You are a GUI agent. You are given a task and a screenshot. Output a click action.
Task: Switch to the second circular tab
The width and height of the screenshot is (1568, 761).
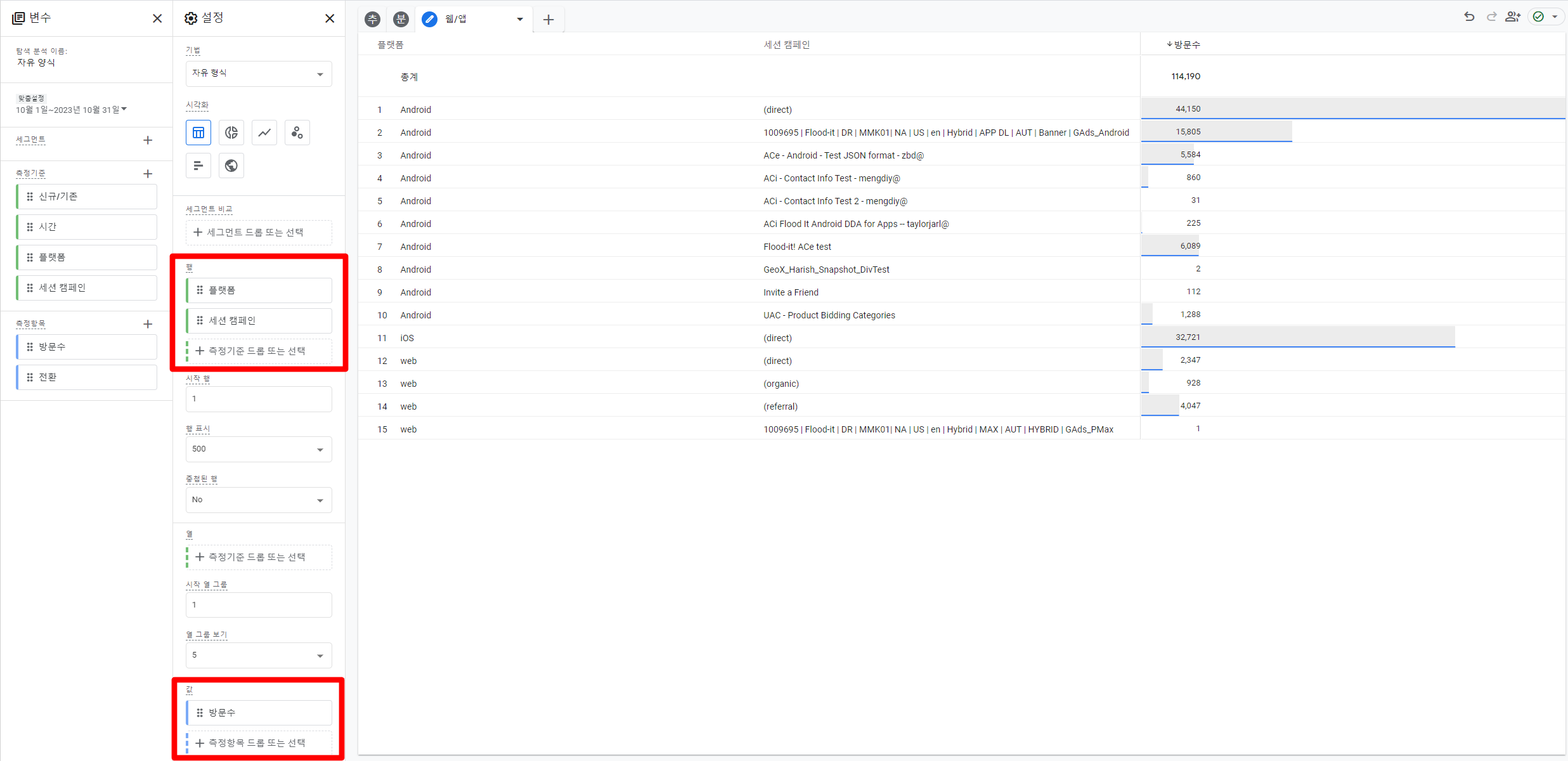[401, 19]
